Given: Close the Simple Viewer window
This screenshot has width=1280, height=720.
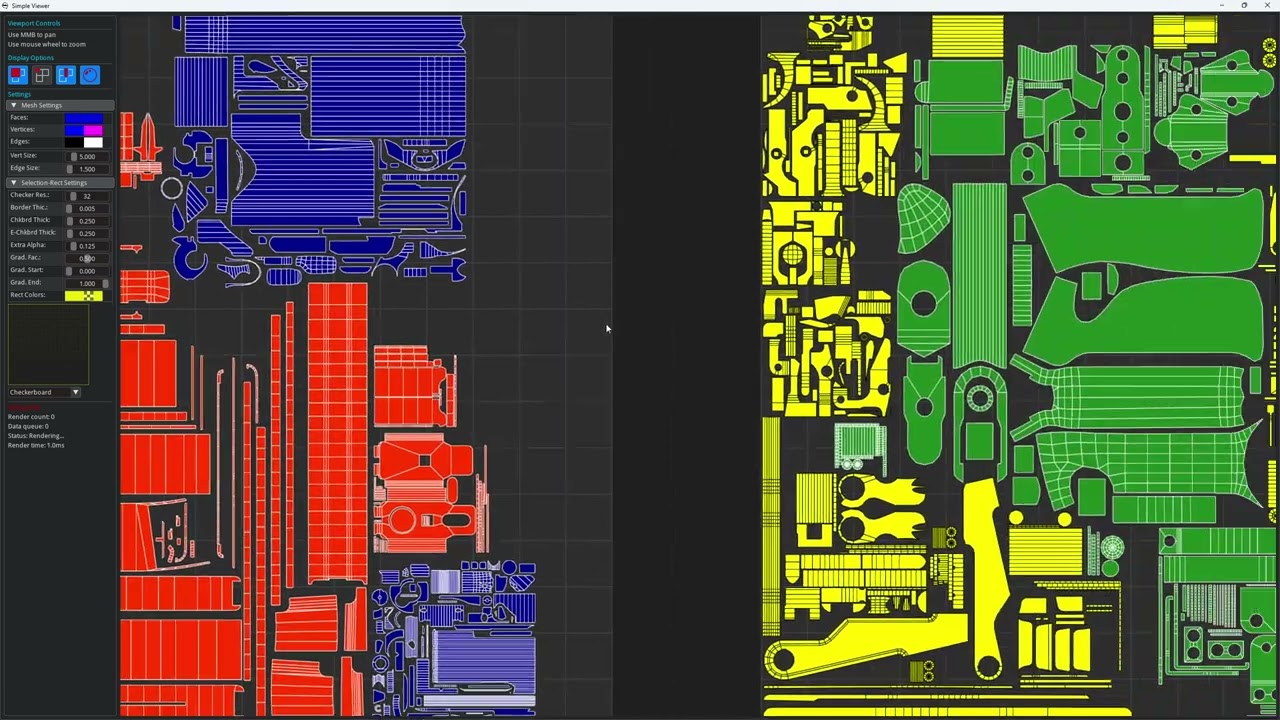Looking at the screenshot, I should [1268, 6].
